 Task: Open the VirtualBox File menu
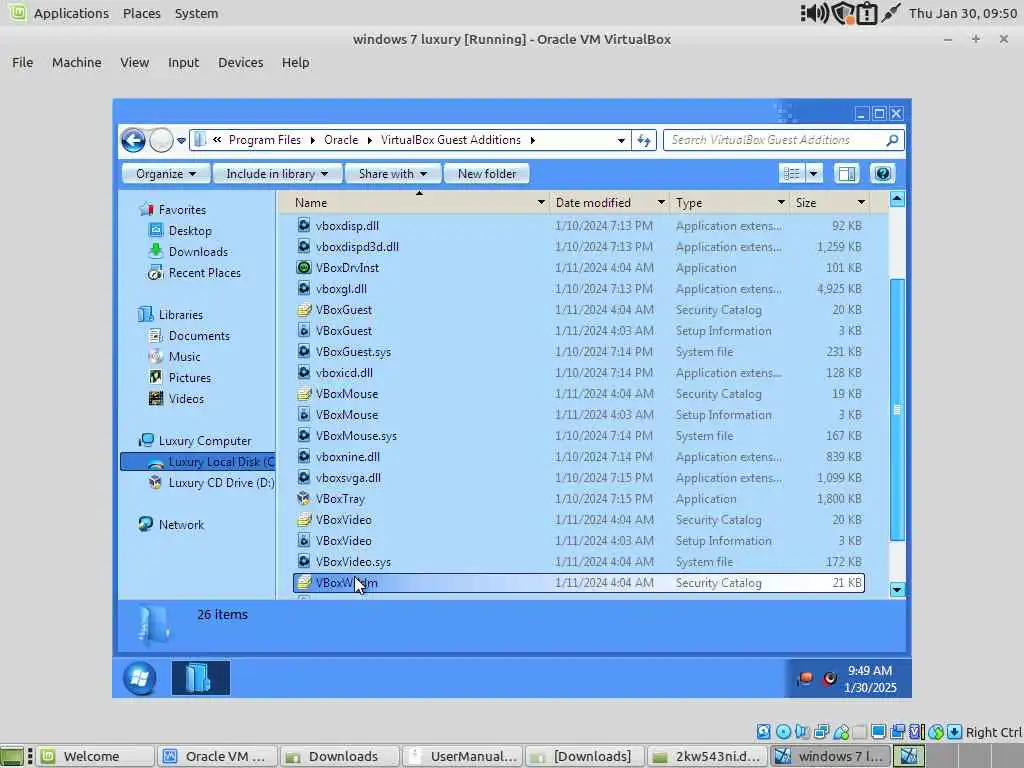tap(22, 63)
